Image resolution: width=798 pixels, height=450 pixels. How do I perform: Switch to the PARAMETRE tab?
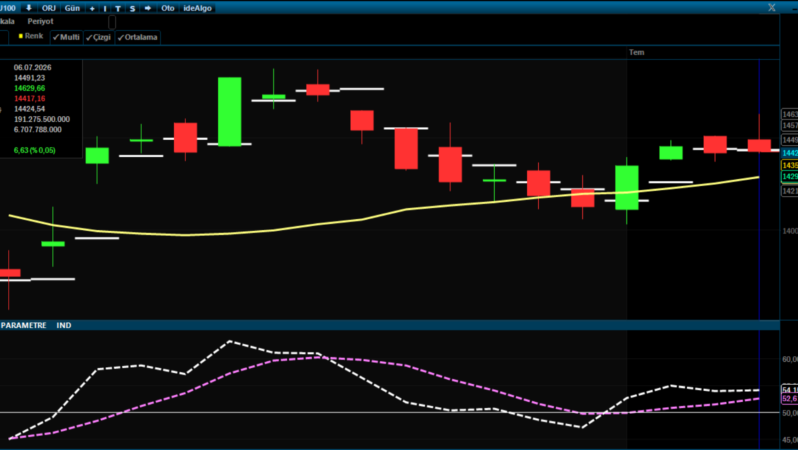coord(23,325)
